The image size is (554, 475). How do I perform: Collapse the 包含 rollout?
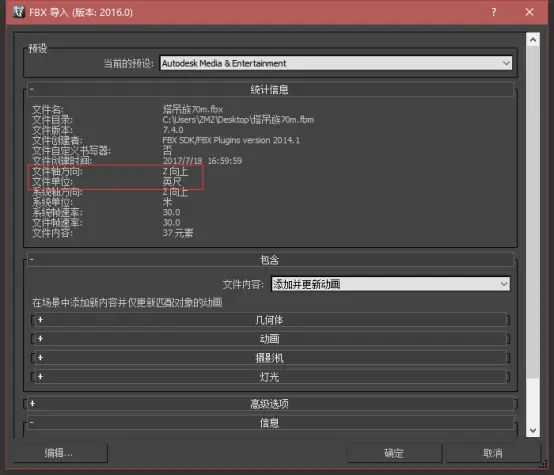270,260
